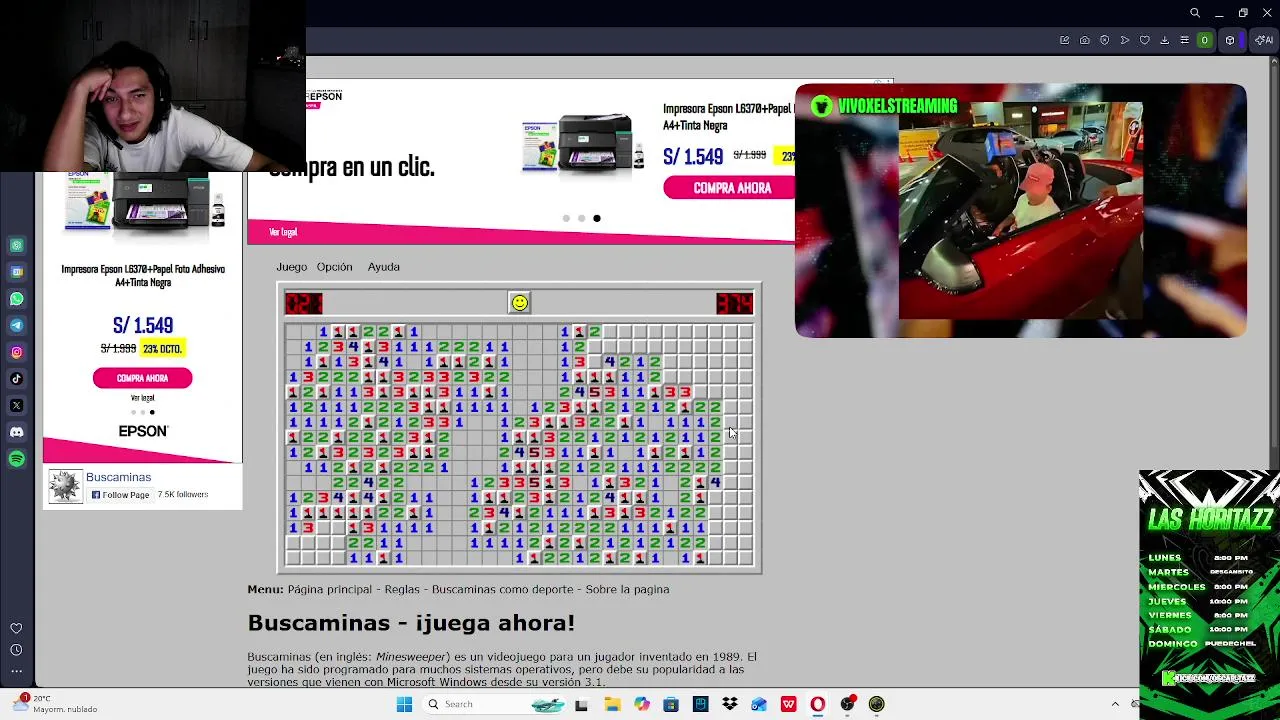Open Copilot from the taskbar
The width and height of the screenshot is (1280, 720).
coord(642,704)
